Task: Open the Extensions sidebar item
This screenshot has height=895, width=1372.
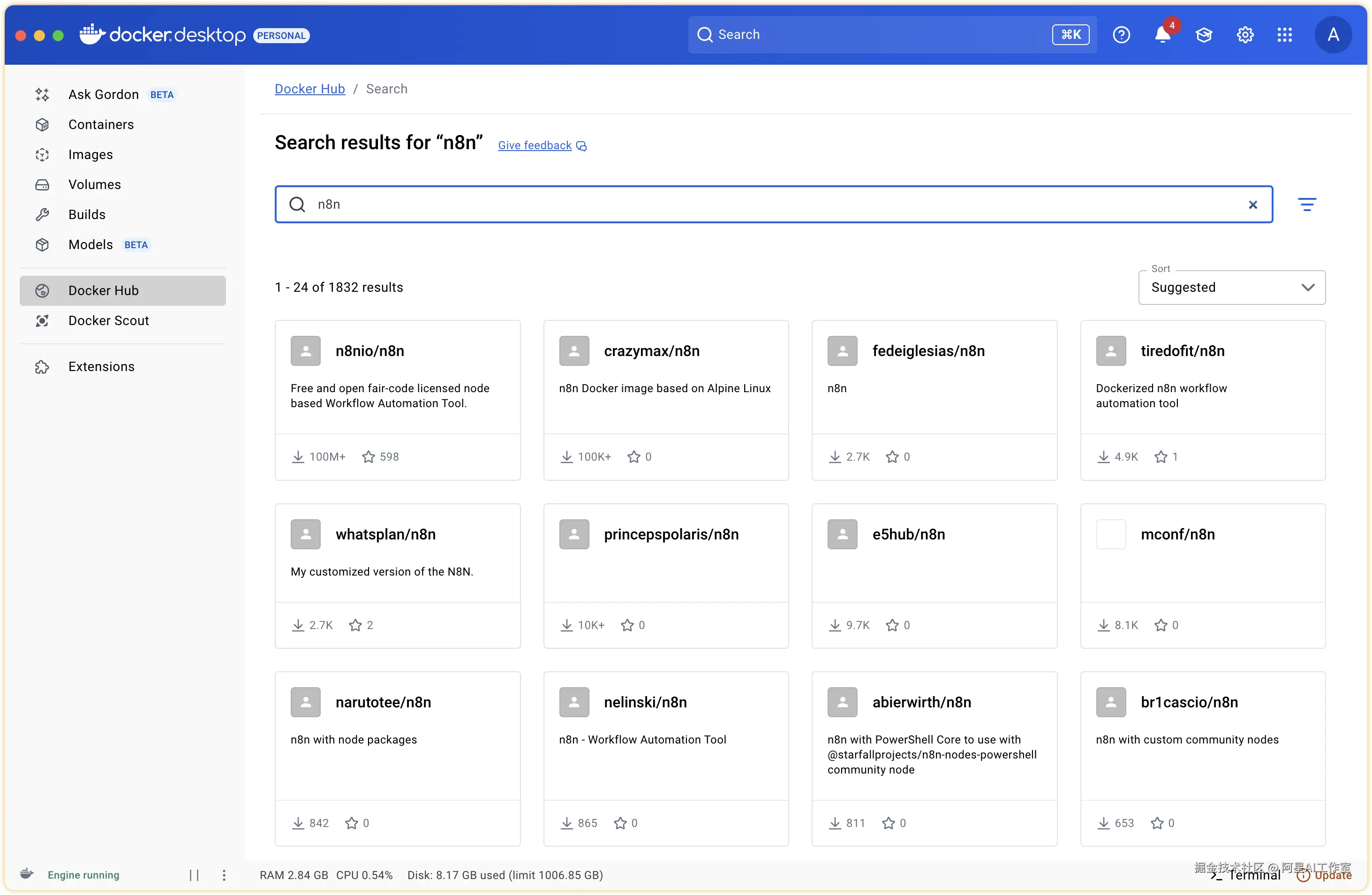Action: 101,367
